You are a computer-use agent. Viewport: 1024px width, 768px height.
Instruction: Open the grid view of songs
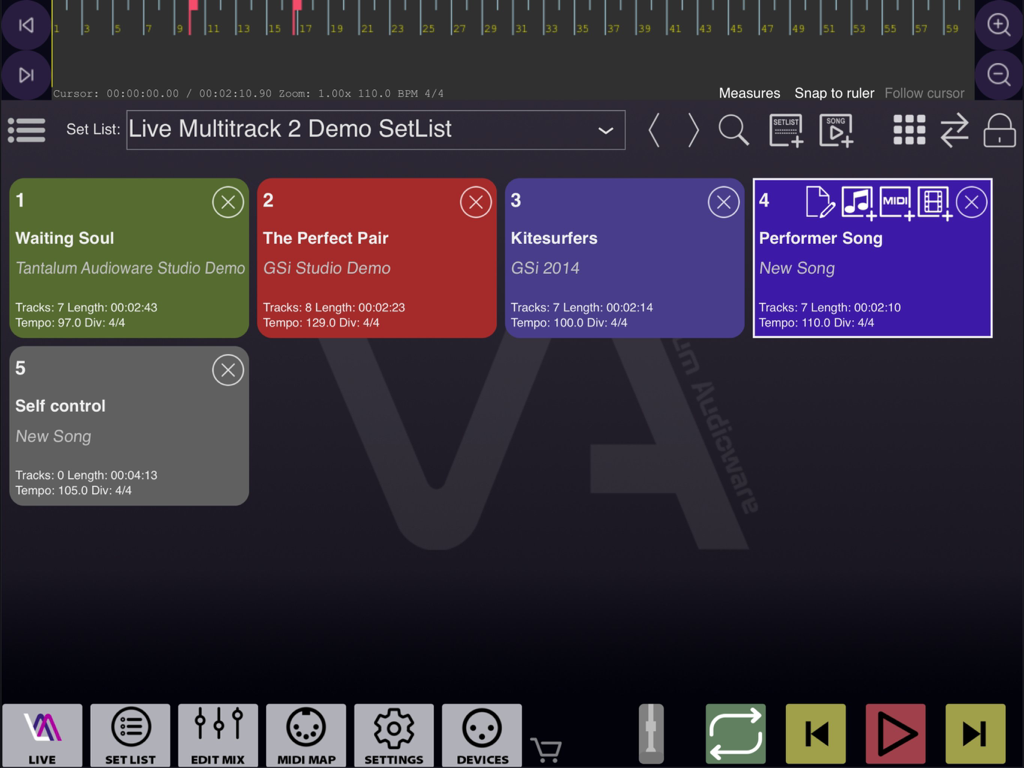pos(909,130)
